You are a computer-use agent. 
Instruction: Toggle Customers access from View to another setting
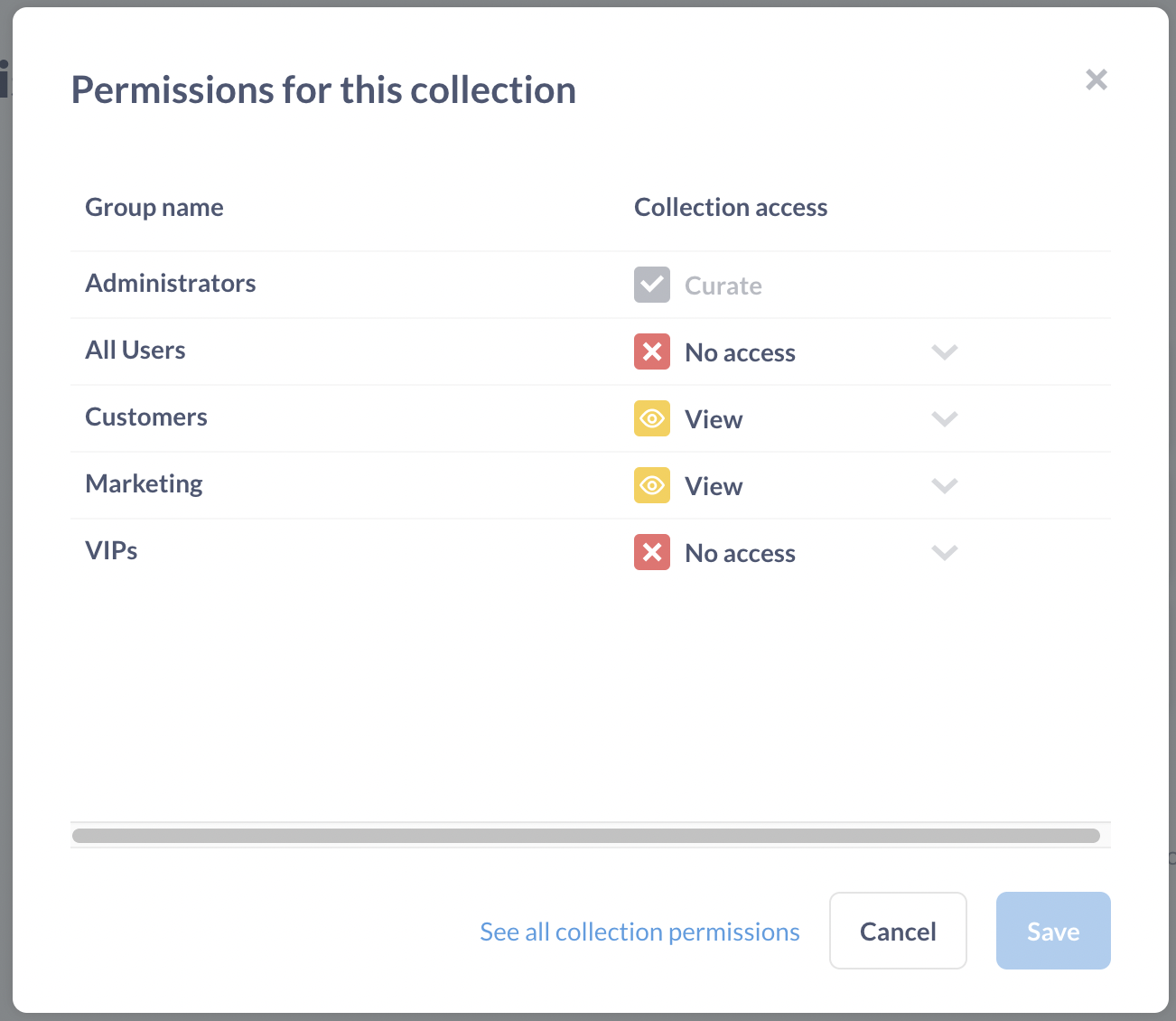click(944, 418)
